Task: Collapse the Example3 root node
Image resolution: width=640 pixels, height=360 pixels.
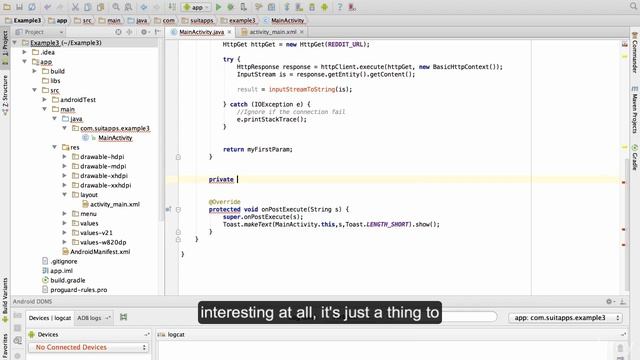Action: (x=15, y=42)
